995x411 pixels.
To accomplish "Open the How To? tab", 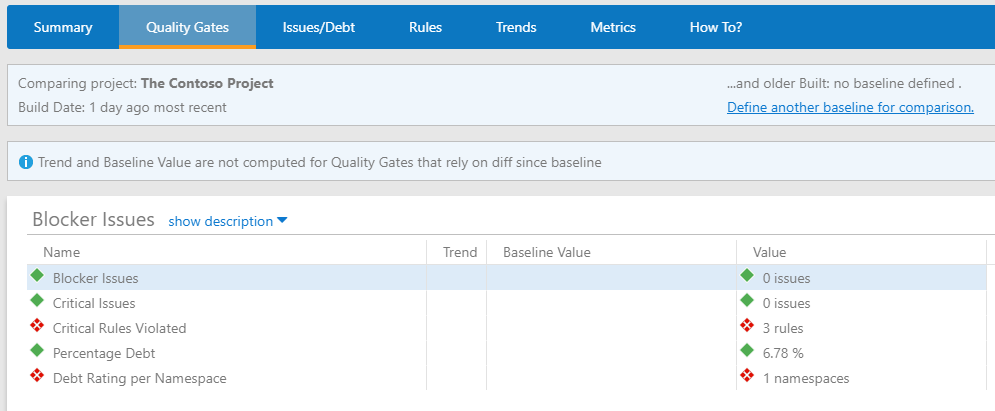I will 716,27.
